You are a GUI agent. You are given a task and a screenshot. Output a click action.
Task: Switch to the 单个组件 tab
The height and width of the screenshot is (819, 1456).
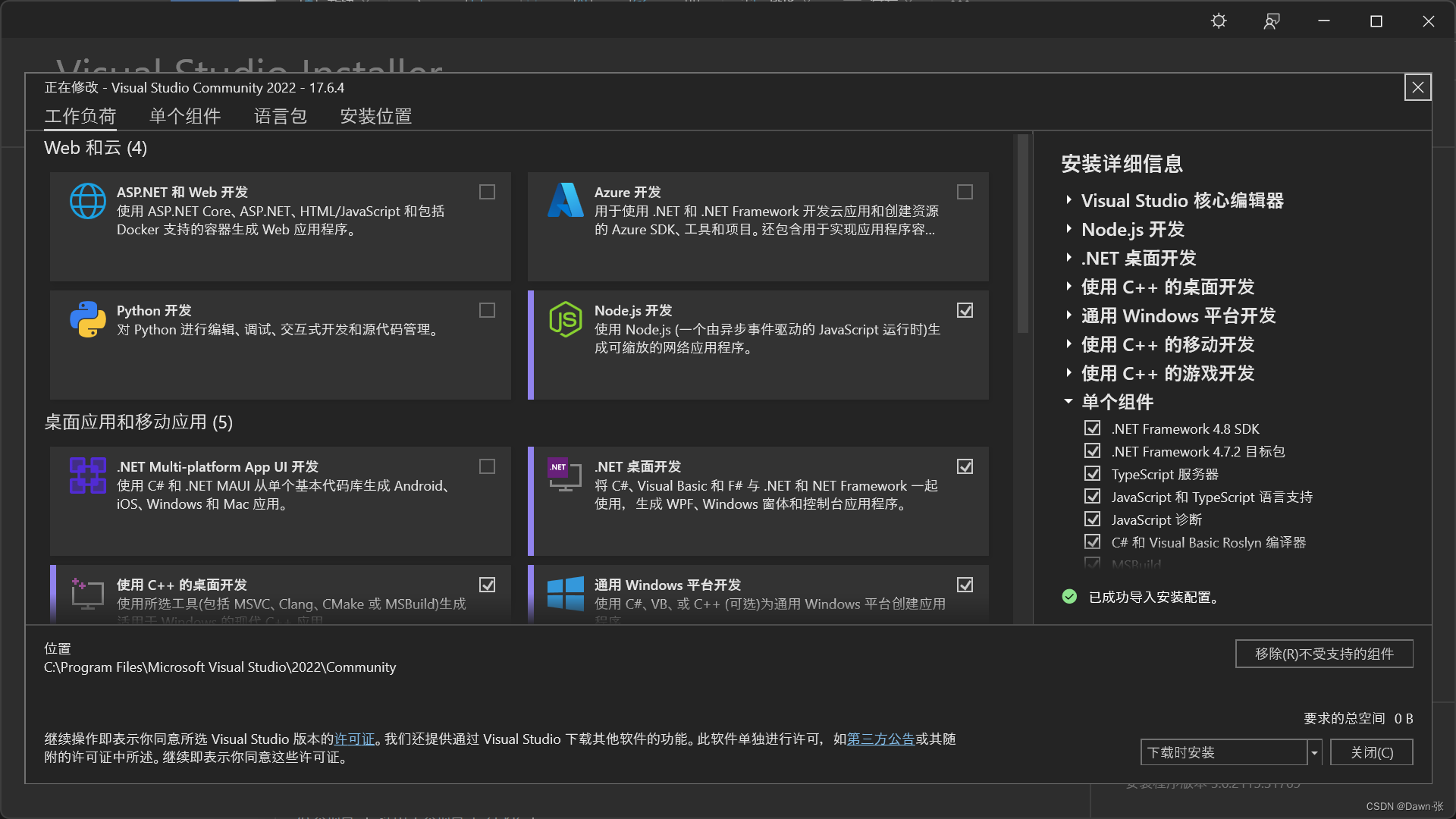[x=185, y=116]
